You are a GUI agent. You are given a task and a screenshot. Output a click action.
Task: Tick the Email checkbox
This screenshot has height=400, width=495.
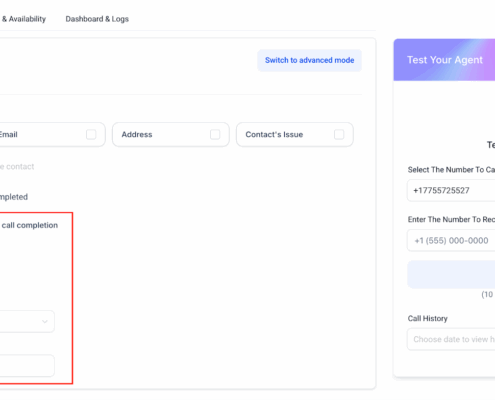coord(91,134)
